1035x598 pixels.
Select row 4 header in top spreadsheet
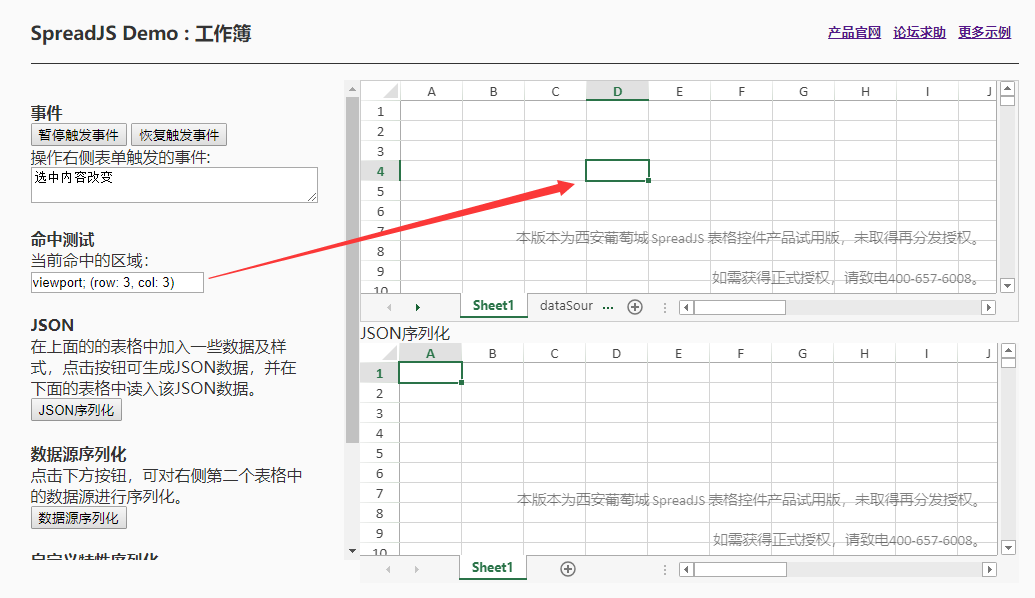tap(380, 171)
